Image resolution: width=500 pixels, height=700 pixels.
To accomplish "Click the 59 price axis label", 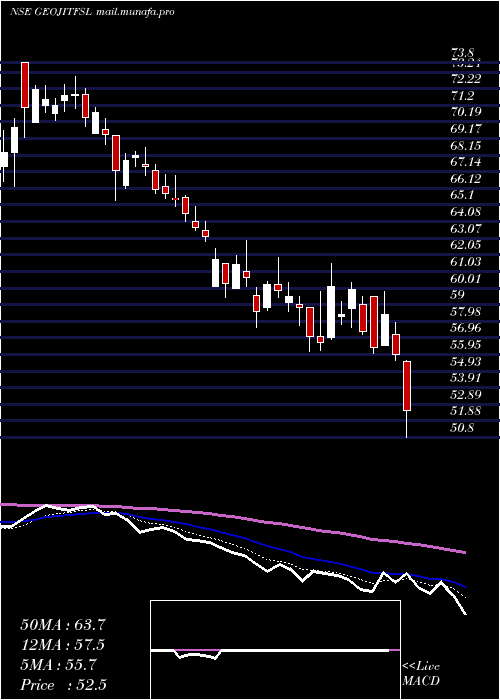I will pos(458,295).
